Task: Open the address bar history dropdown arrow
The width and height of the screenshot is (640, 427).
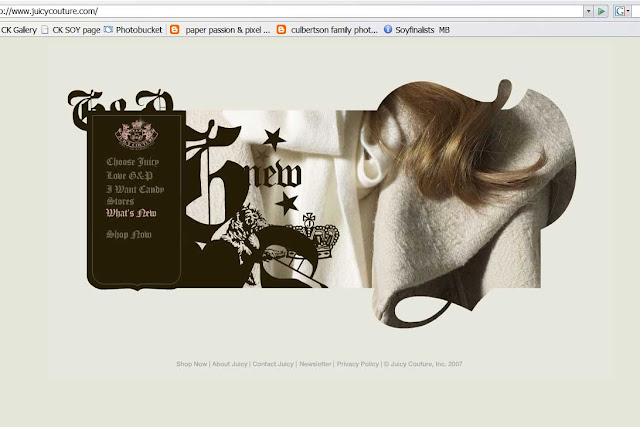Action: (x=588, y=11)
